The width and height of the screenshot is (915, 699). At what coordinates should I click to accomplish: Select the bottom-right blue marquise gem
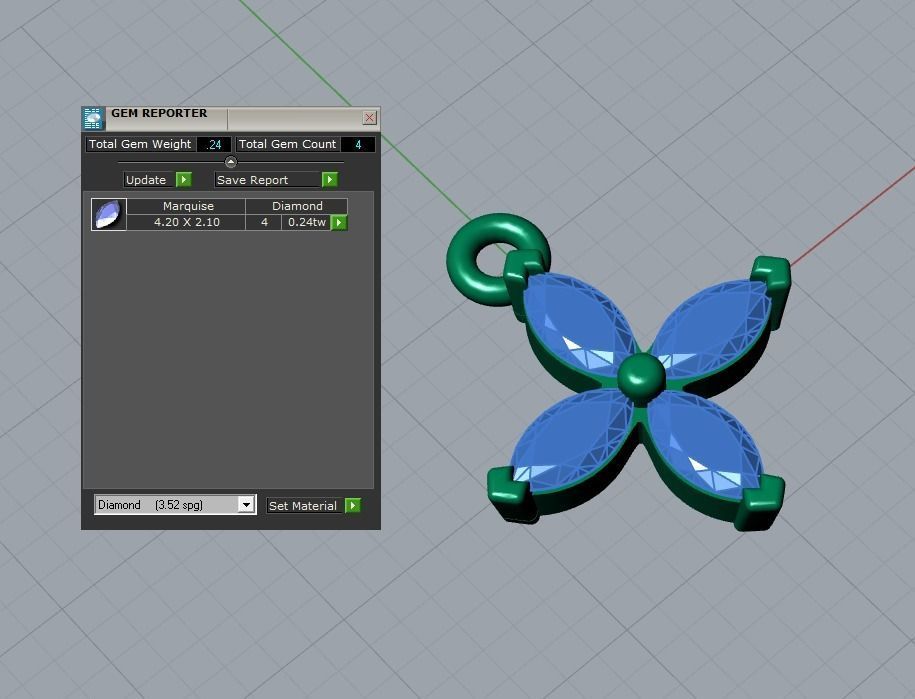[x=706, y=446]
